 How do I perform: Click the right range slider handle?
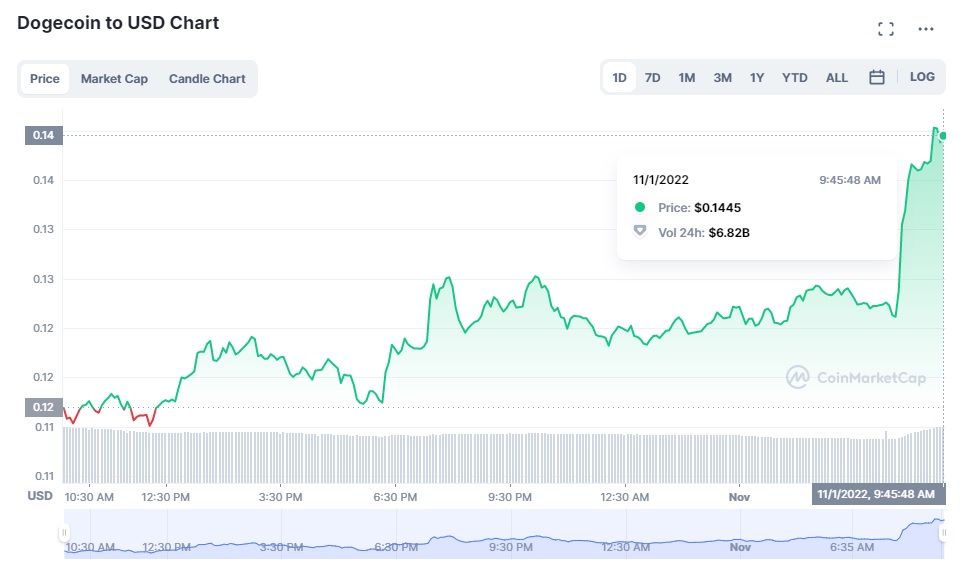click(943, 533)
